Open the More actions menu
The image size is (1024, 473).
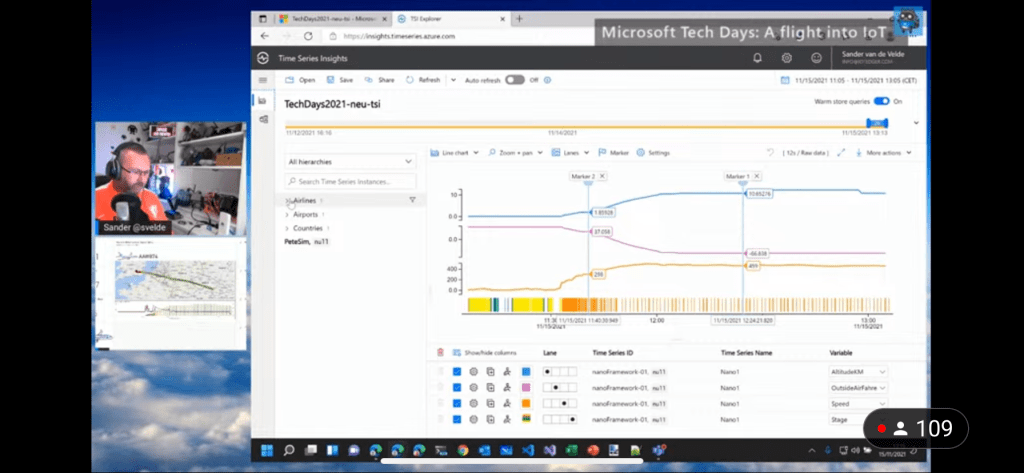point(884,153)
